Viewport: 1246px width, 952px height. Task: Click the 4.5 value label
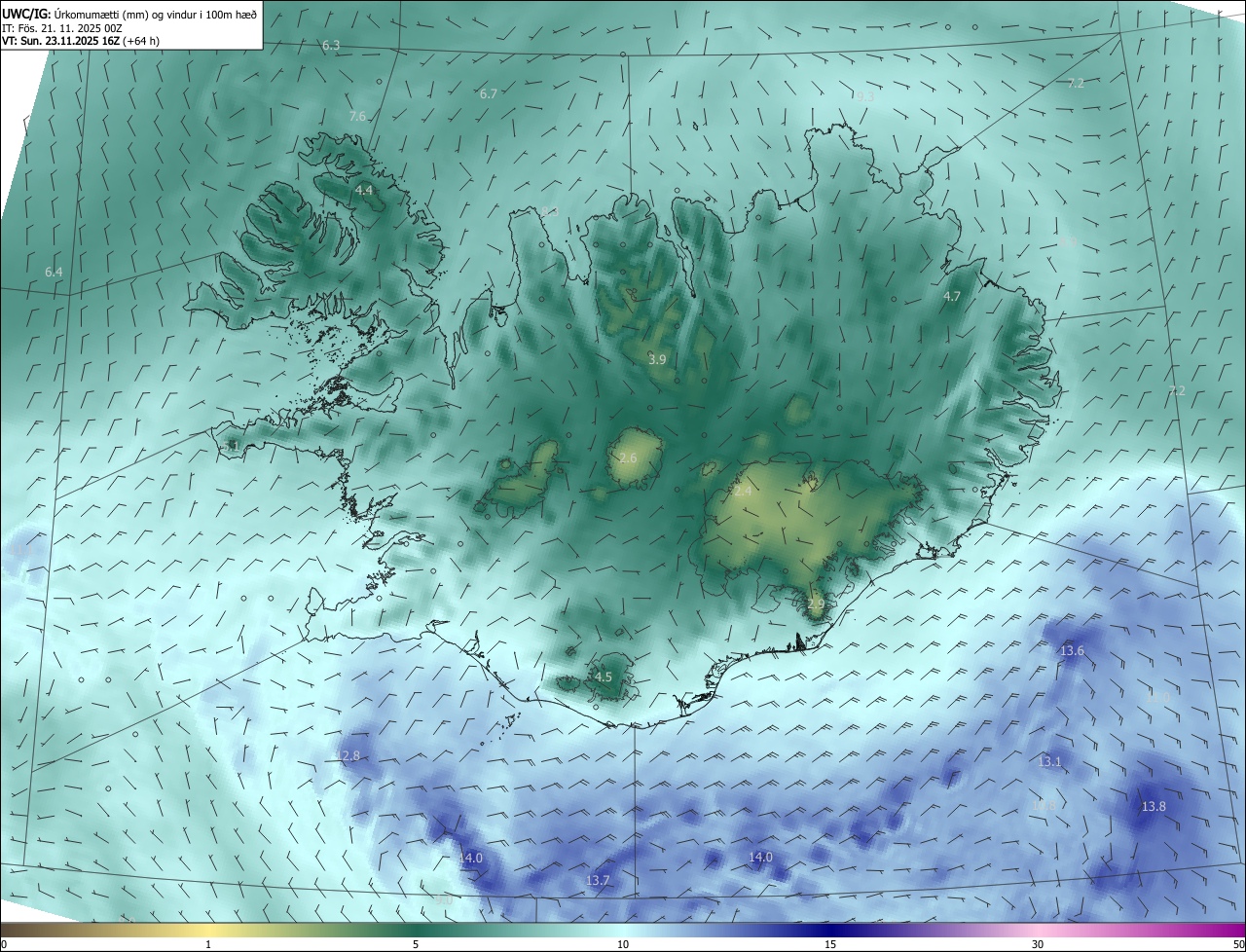(x=604, y=677)
